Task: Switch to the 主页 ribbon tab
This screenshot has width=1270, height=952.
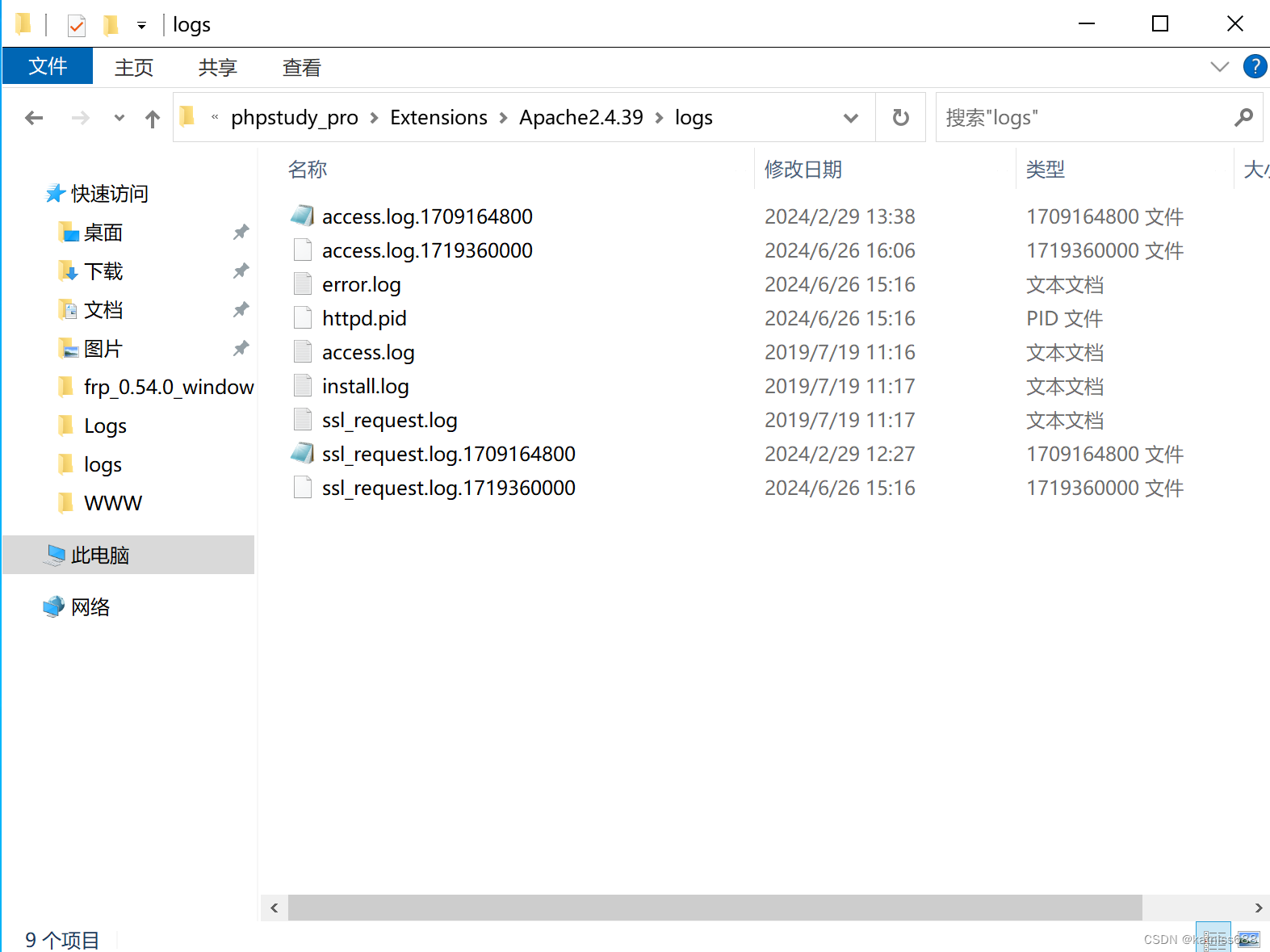Action: point(134,67)
